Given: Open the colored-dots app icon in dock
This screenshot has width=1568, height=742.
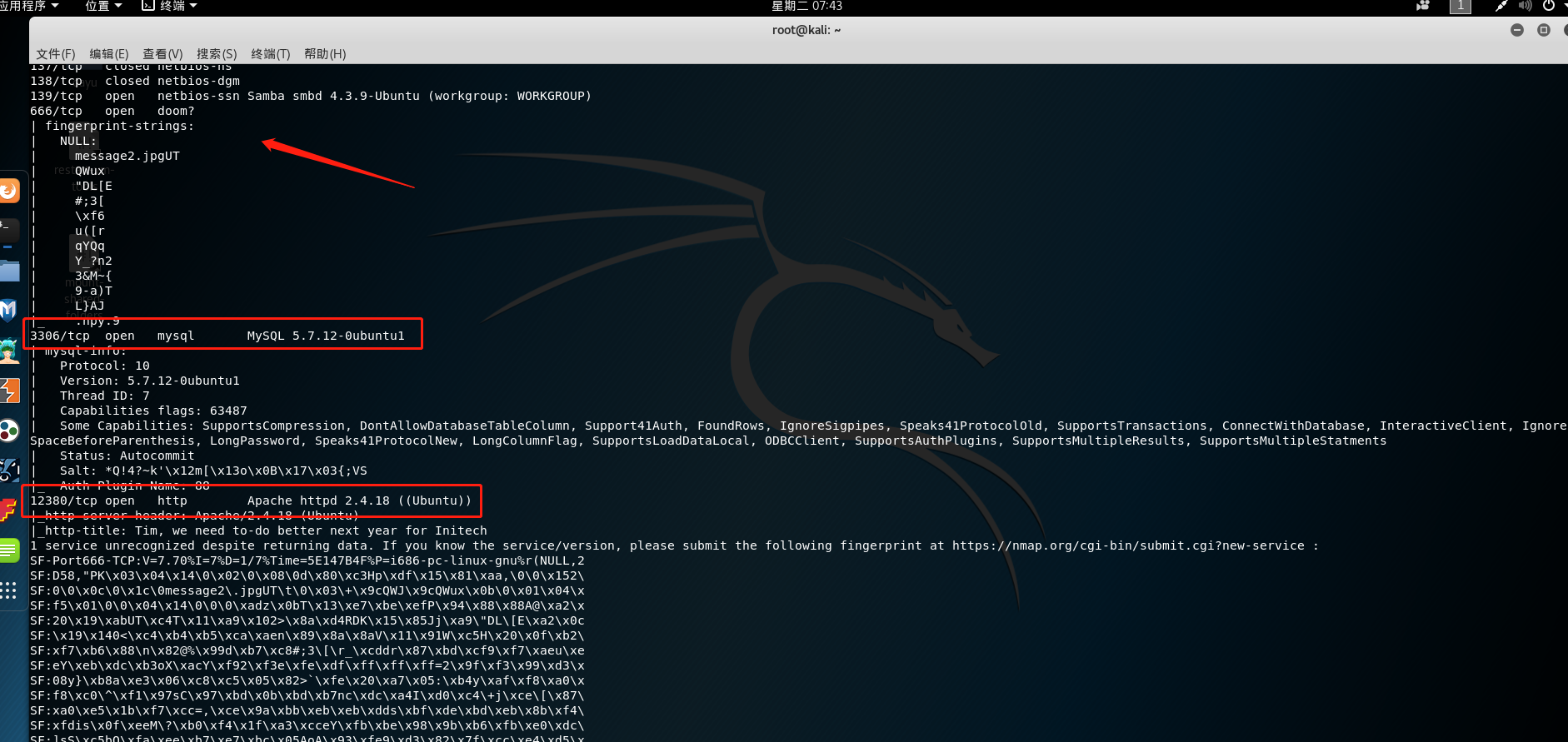Looking at the screenshot, I should (8, 431).
